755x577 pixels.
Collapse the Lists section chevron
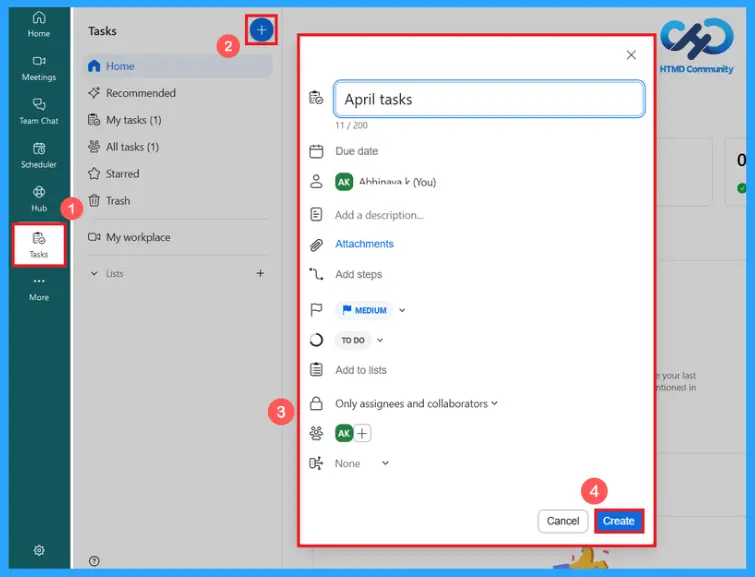94,274
